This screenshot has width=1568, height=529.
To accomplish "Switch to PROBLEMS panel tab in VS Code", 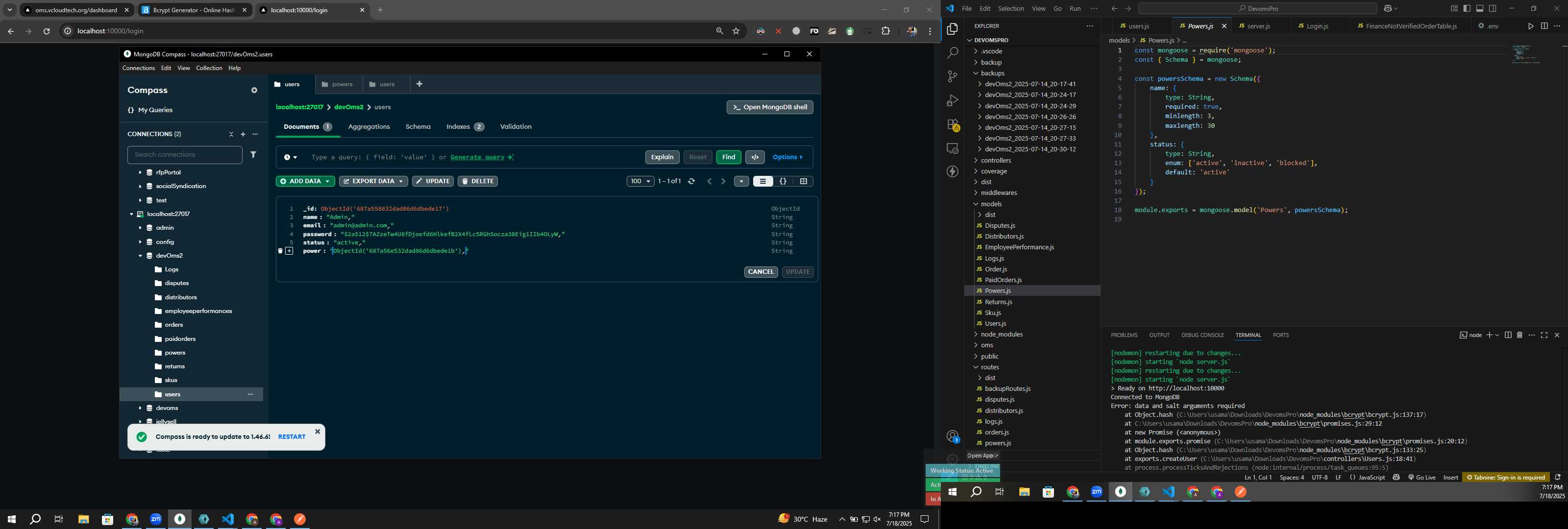I will tap(1124, 336).
